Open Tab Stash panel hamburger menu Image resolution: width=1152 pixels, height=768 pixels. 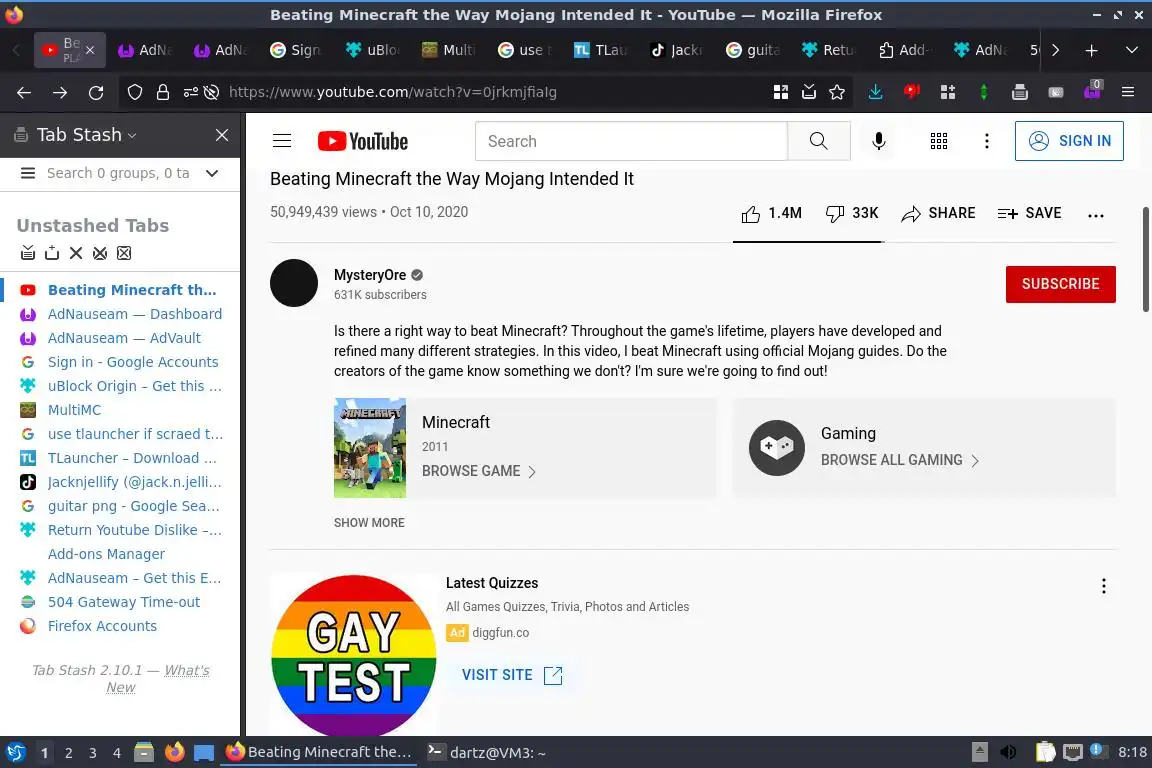[28, 173]
